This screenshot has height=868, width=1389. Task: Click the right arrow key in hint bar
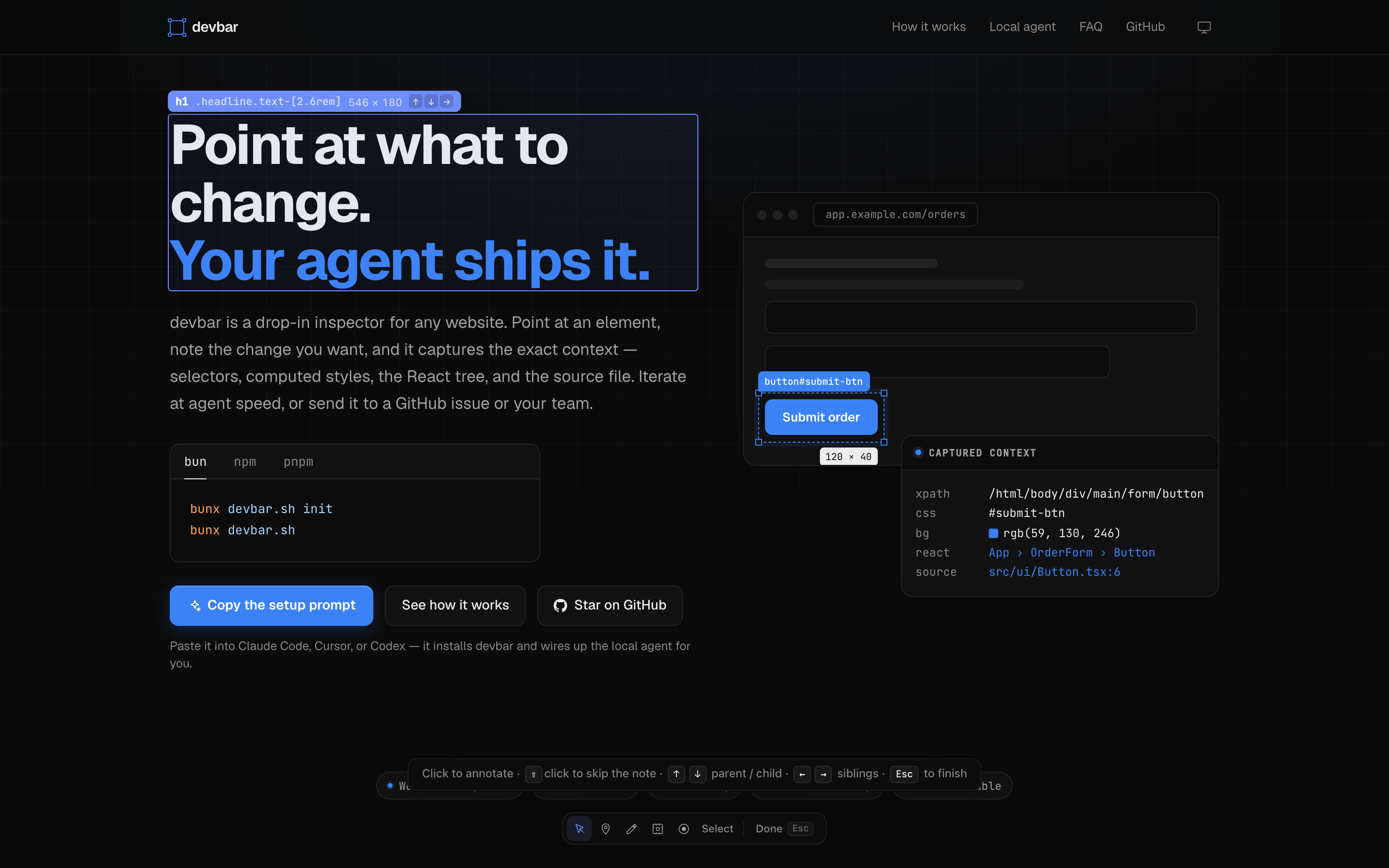point(823,774)
